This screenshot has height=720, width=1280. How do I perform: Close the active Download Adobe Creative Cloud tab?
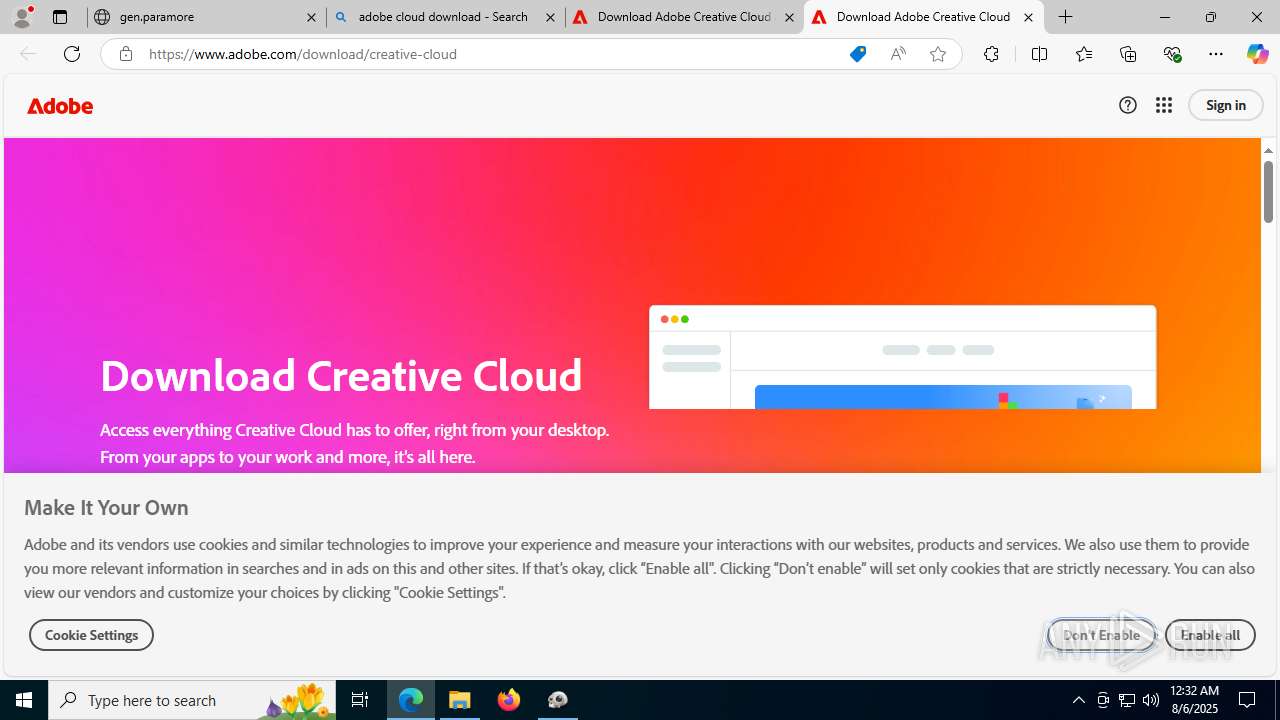tap(1028, 17)
